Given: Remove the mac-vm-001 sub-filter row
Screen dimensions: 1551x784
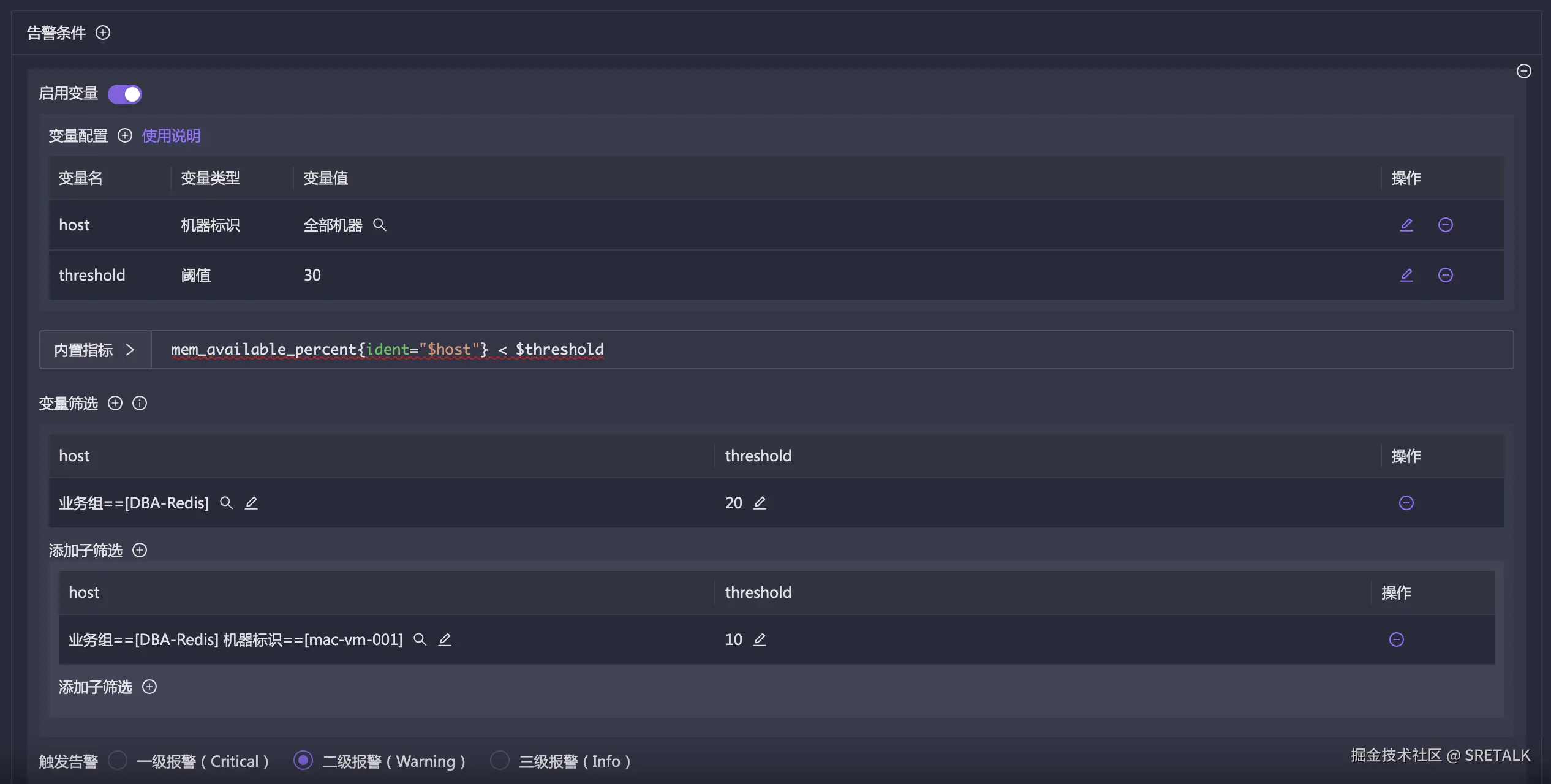Looking at the screenshot, I should (1396, 639).
